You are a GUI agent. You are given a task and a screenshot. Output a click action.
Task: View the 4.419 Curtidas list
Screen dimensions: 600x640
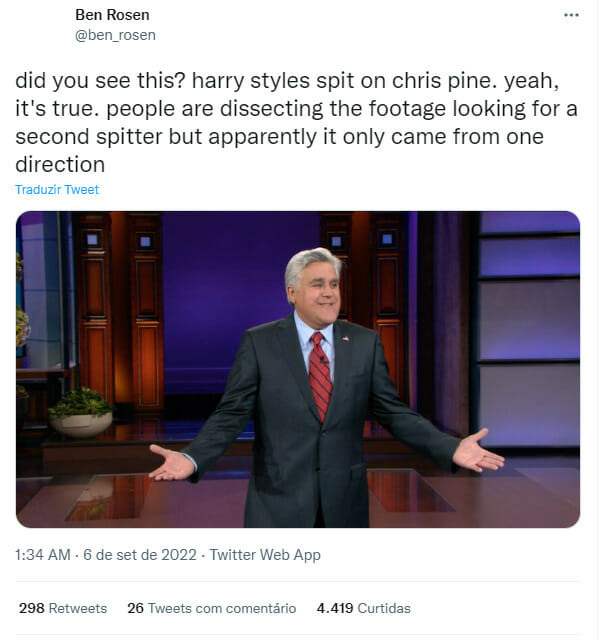pyautogui.click(x=363, y=607)
